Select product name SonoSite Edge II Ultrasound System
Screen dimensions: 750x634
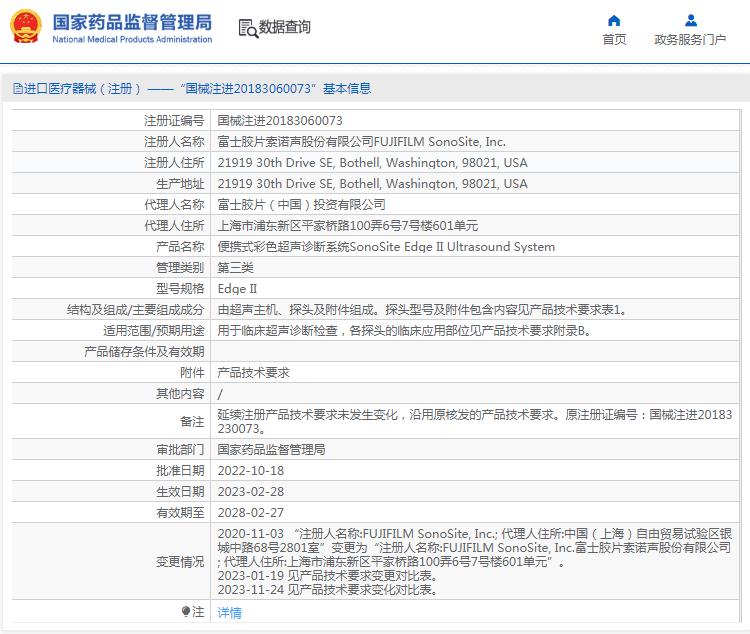pyautogui.click(x=386, y=246)
